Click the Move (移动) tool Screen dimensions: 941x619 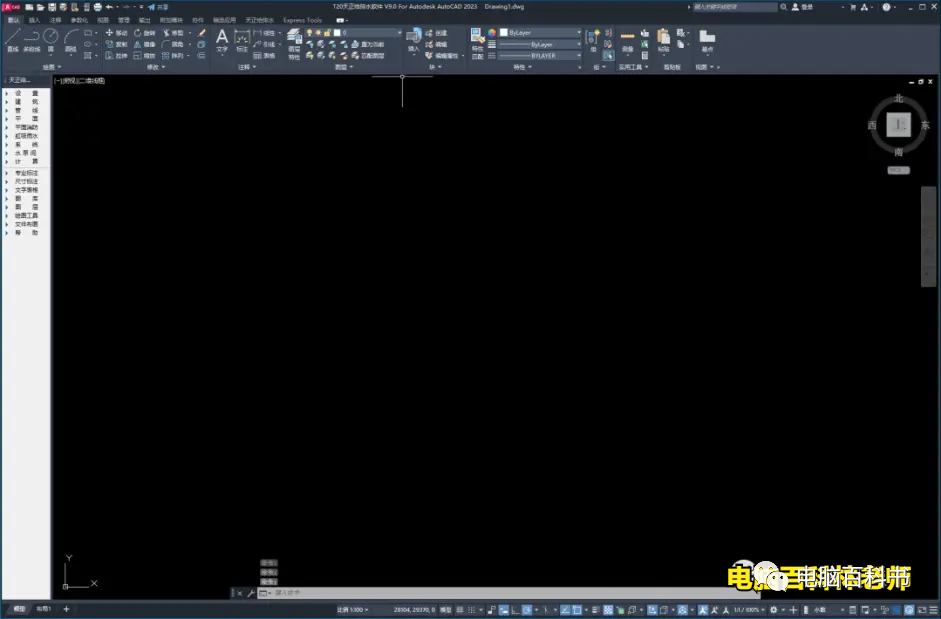(x=116, y=32)
